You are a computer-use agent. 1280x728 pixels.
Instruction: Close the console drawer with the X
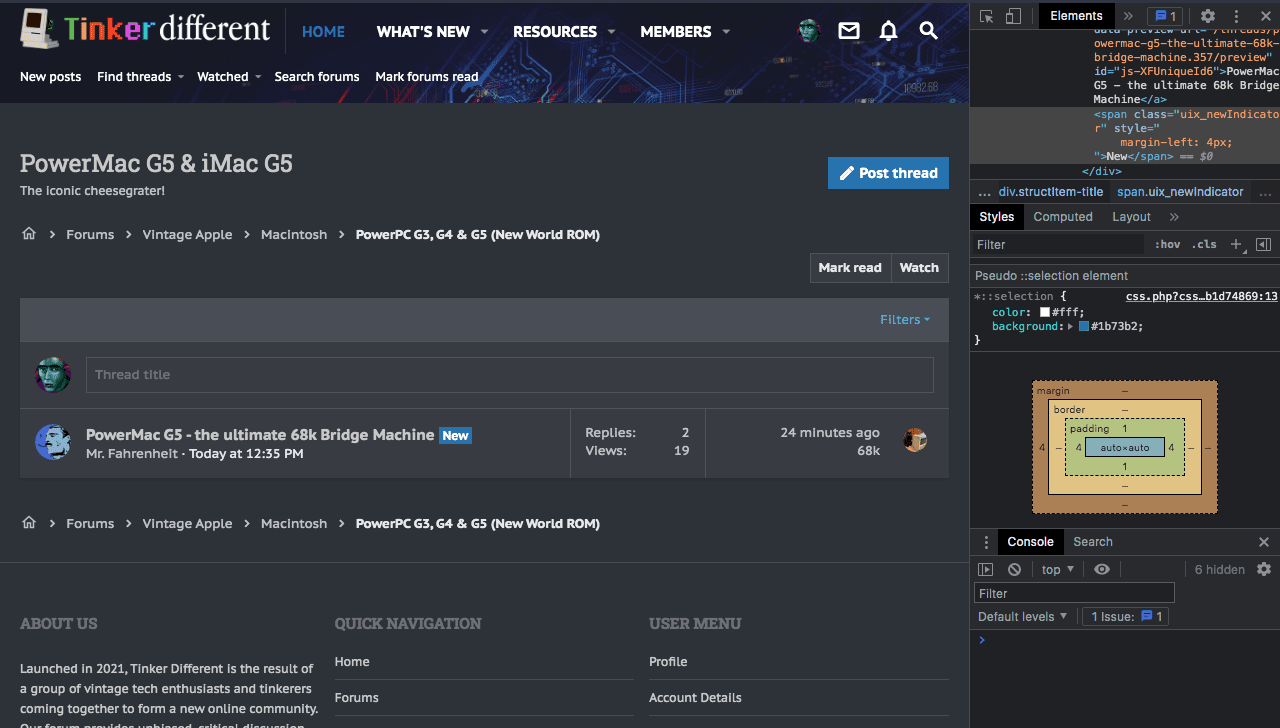pos(1264,542)
